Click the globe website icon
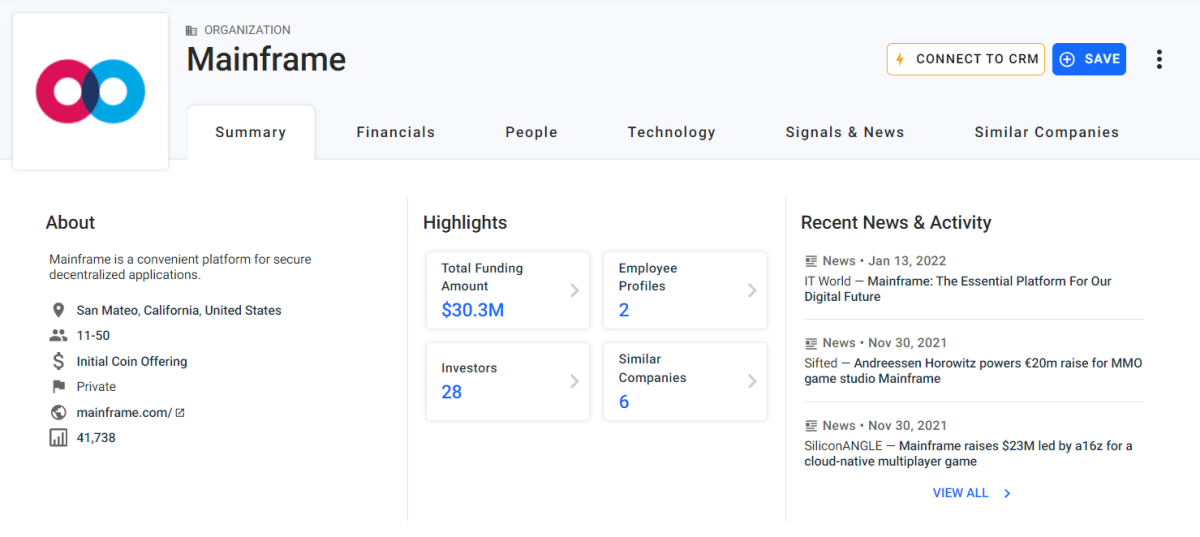 58,412
